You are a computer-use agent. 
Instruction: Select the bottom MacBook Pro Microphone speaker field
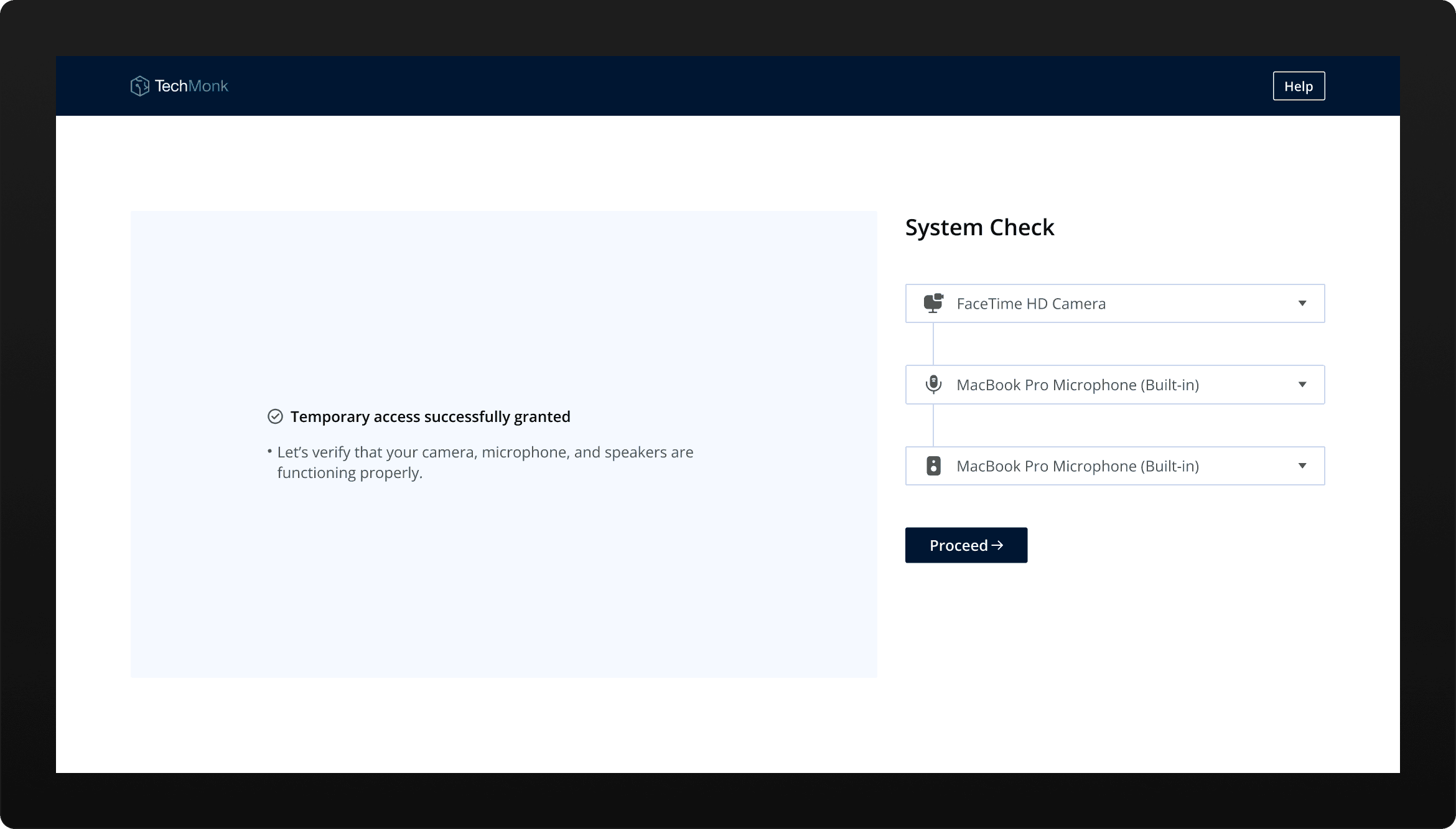point(1077,466)
